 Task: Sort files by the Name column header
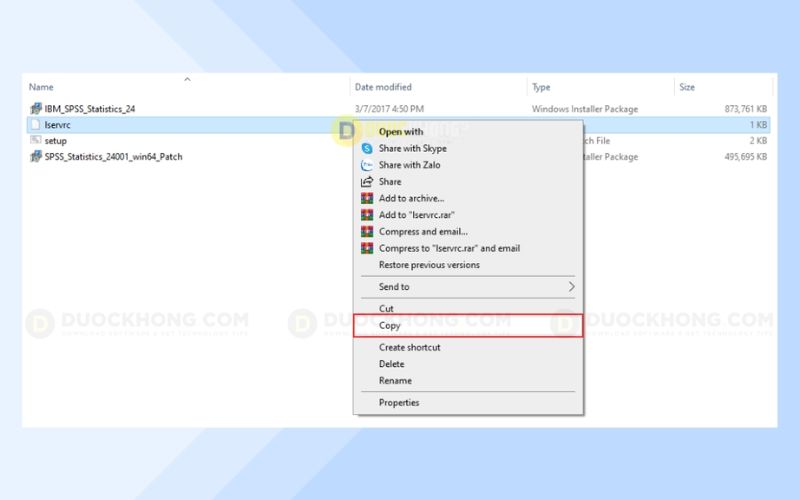41,87
